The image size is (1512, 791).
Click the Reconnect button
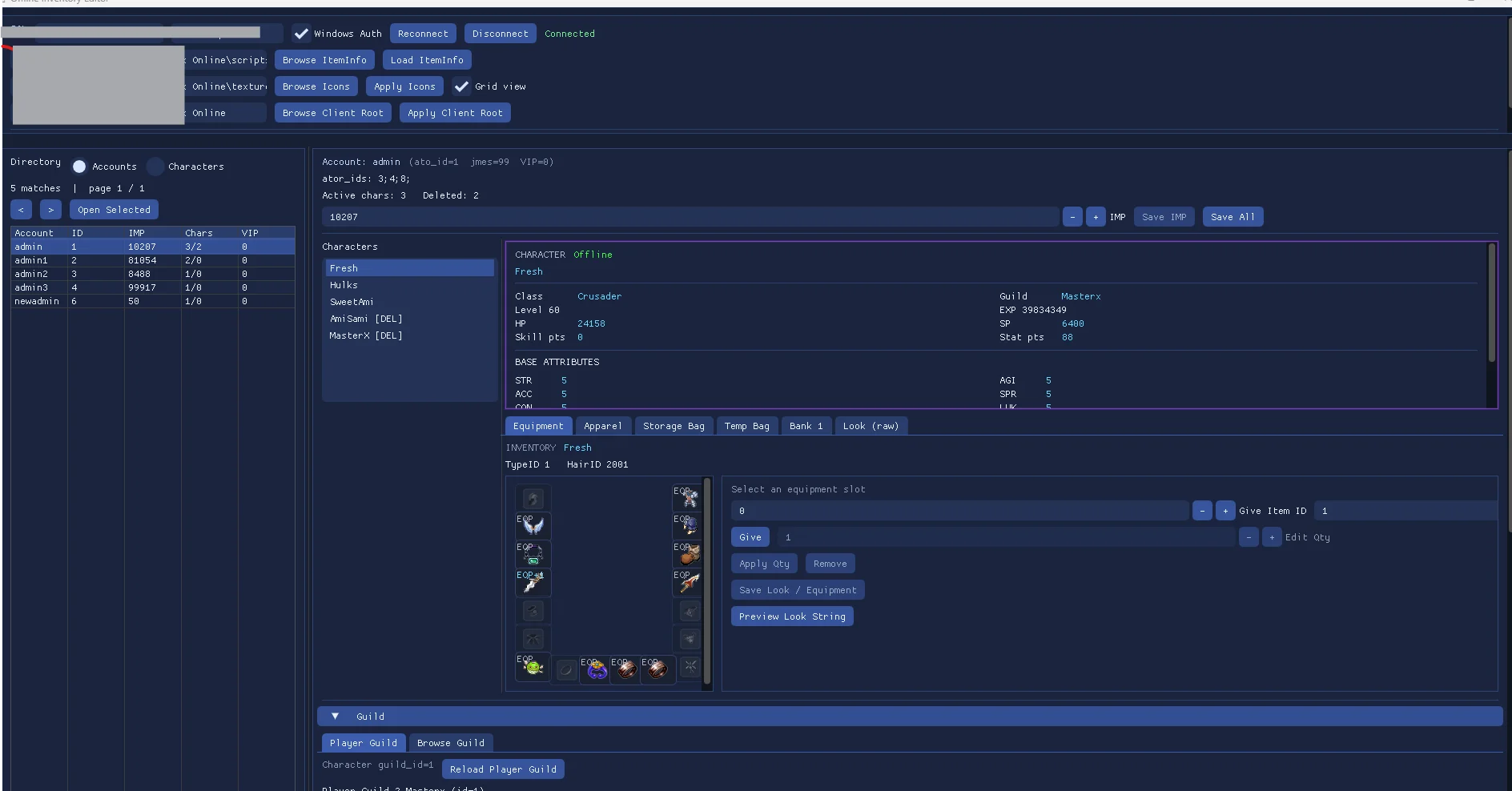pos(423,34)
